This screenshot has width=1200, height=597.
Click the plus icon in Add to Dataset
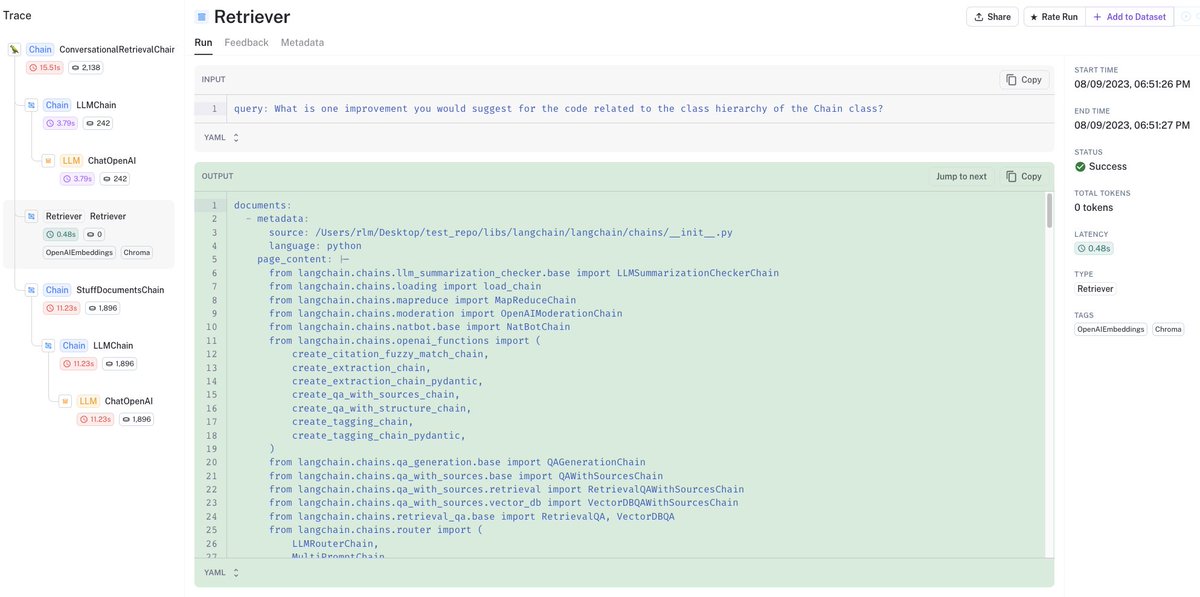point(1097,17)
